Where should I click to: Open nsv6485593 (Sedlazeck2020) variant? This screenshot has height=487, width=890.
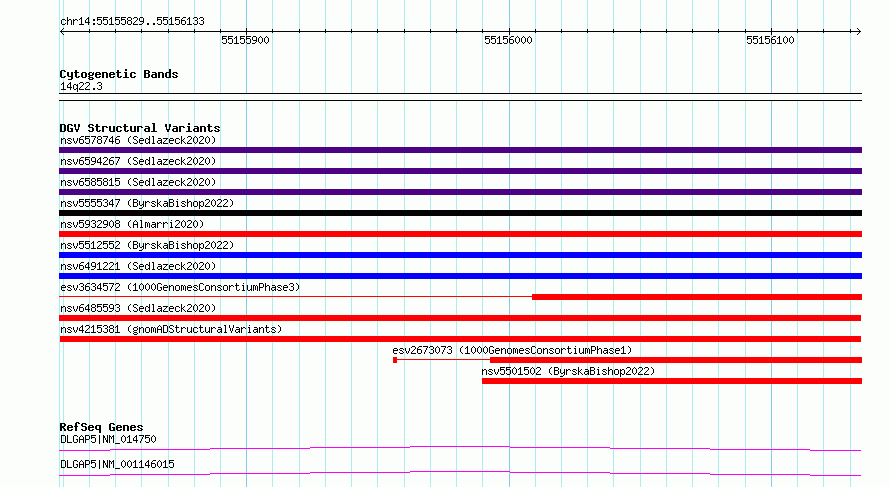point(138,308)
